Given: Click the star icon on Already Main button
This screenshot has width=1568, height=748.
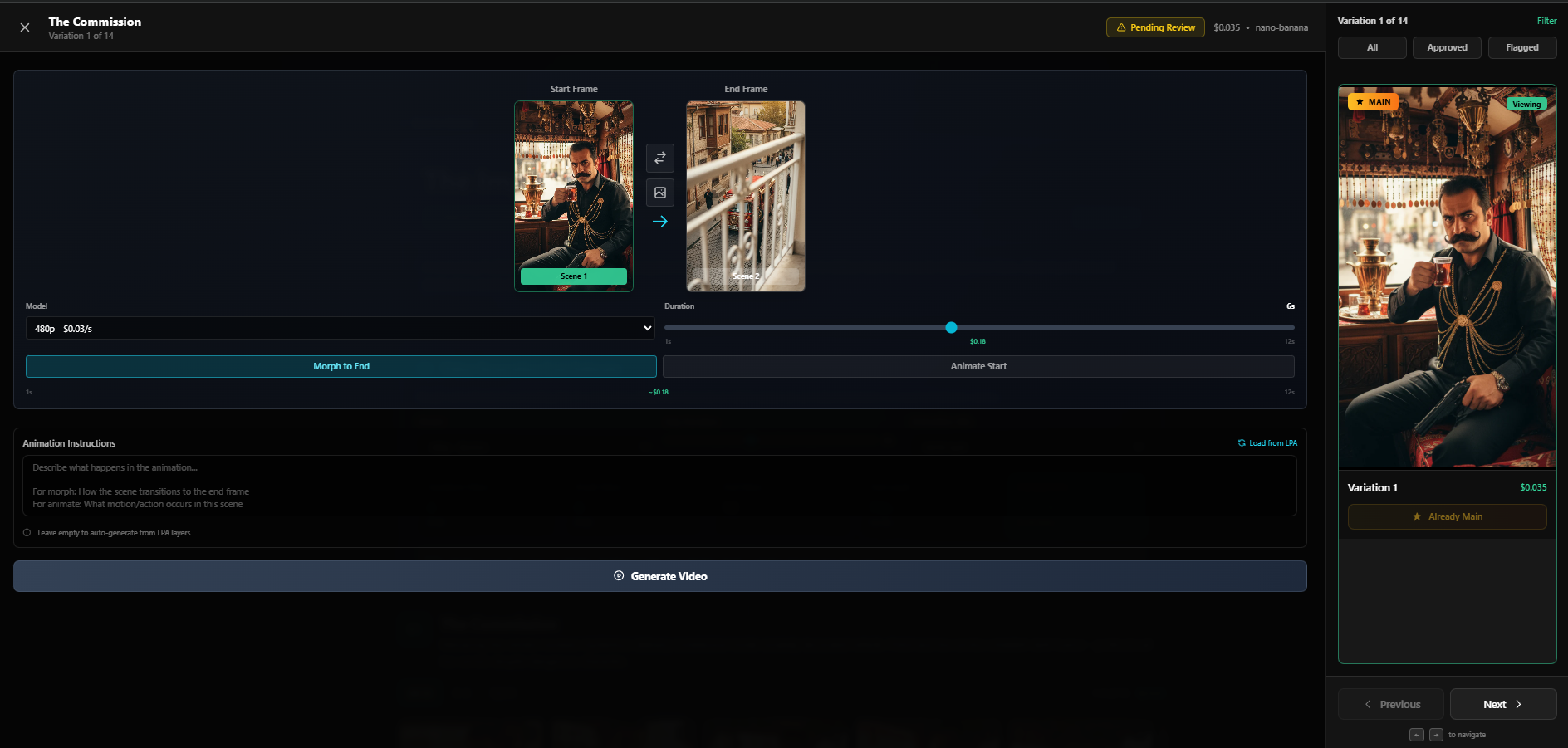Looking at the screenshot, I should (x=1416, y=516).
